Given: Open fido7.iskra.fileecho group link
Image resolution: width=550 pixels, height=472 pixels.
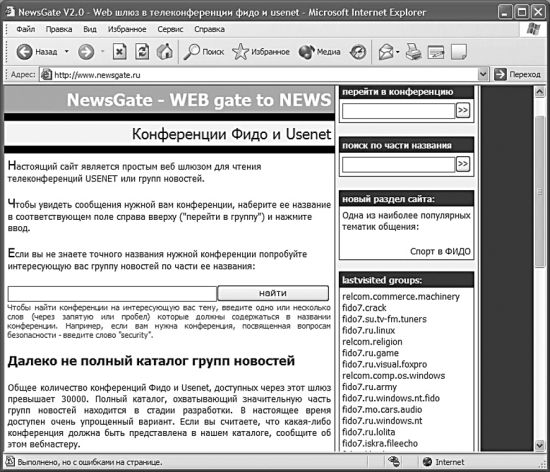Looking at the screenshot, I should click(380, 443).
